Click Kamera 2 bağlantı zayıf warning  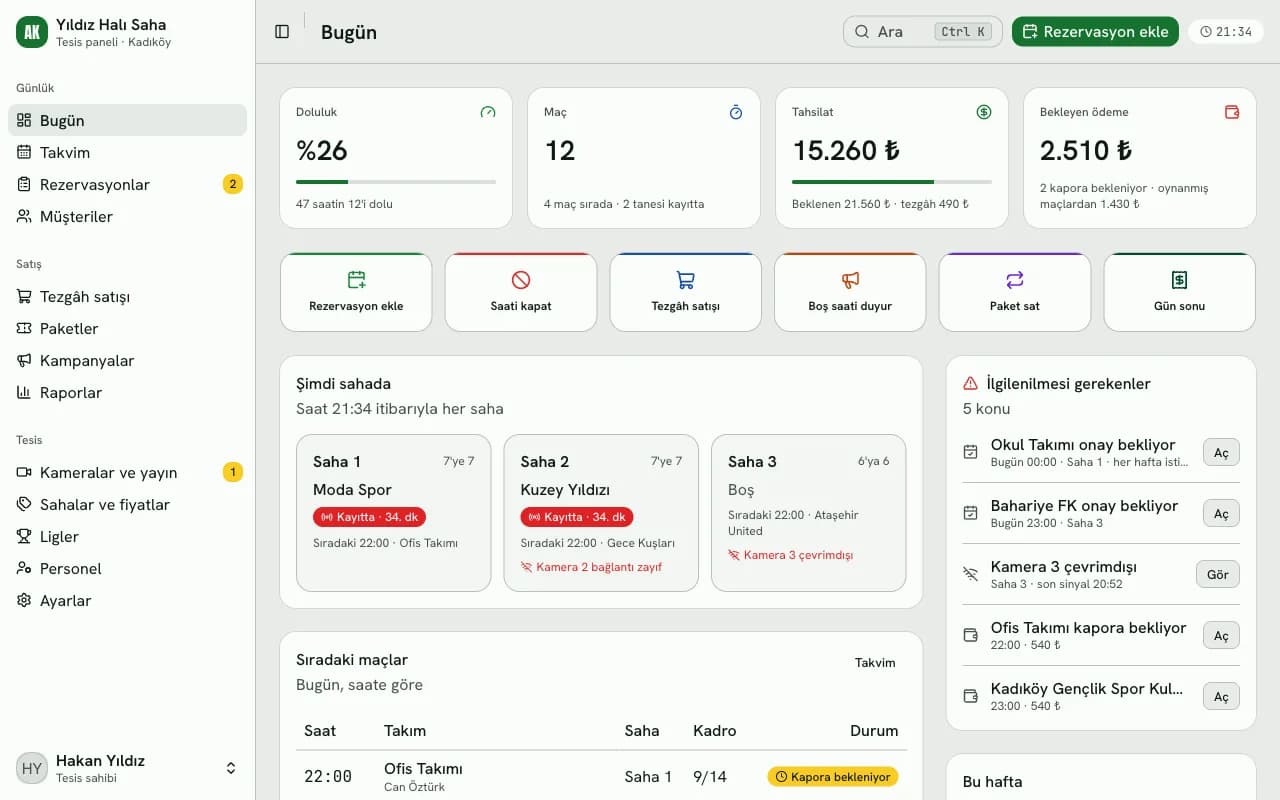click(x=591, y=567)
